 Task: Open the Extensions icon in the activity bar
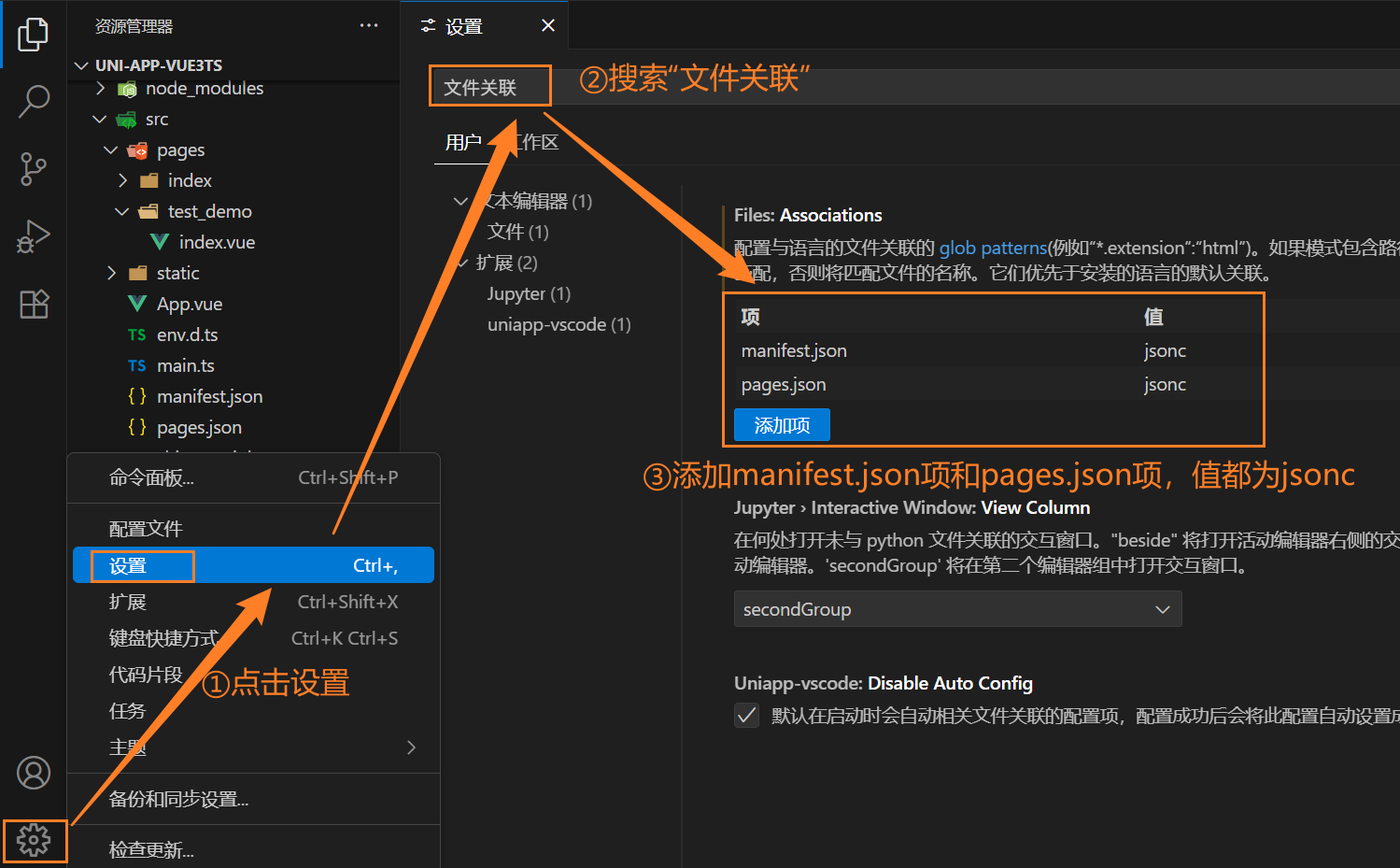pos(34,304)
